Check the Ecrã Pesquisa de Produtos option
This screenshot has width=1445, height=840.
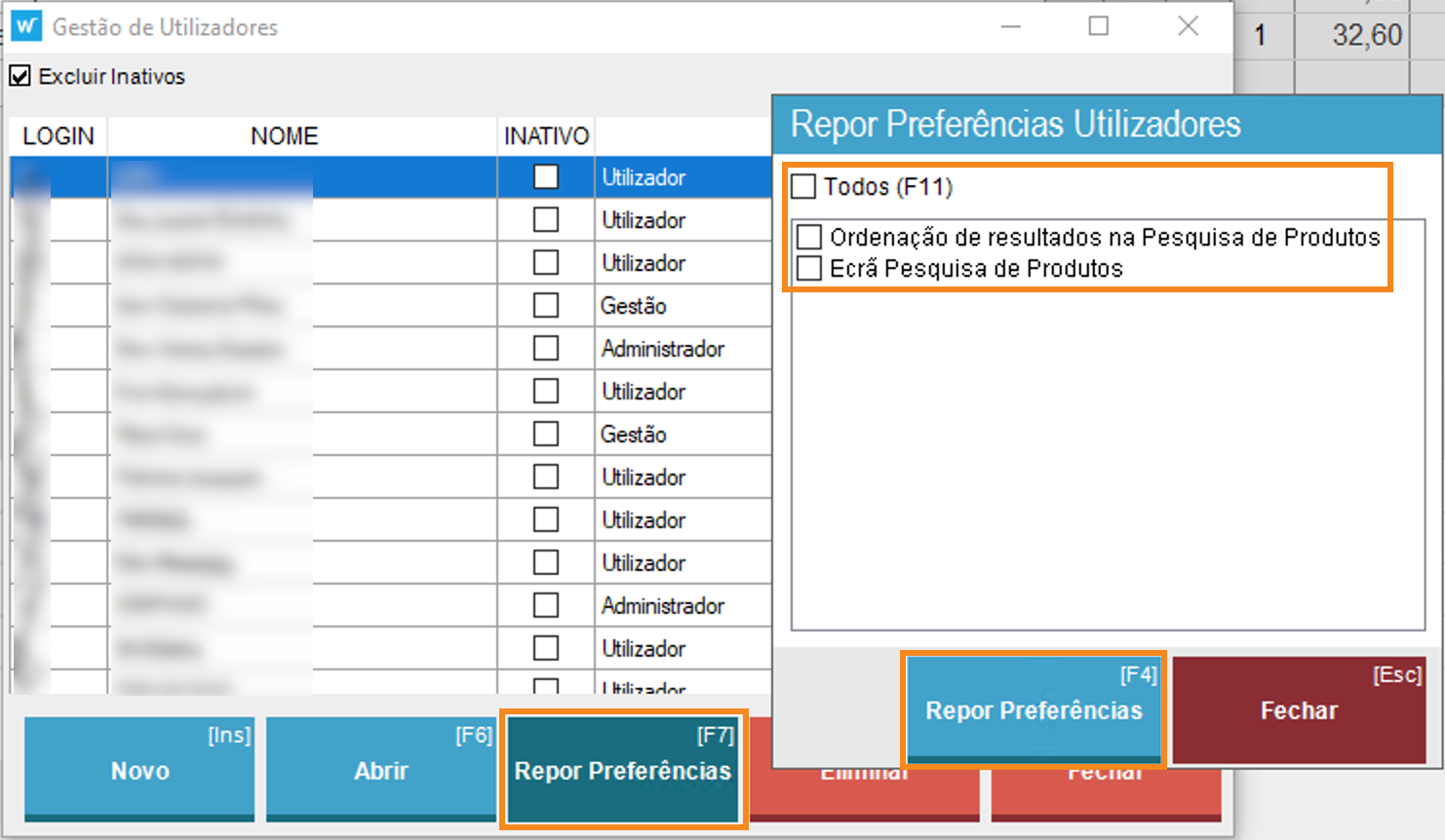pos(809,268)
